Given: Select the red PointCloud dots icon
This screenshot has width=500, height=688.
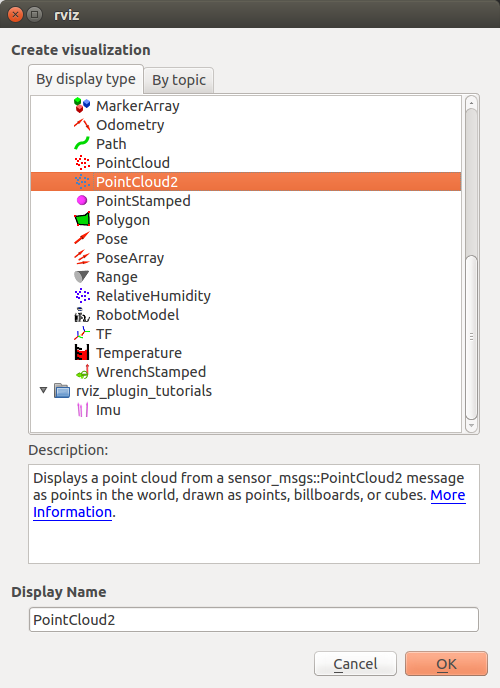Looking at the screenshot, I should pos(82,162).
